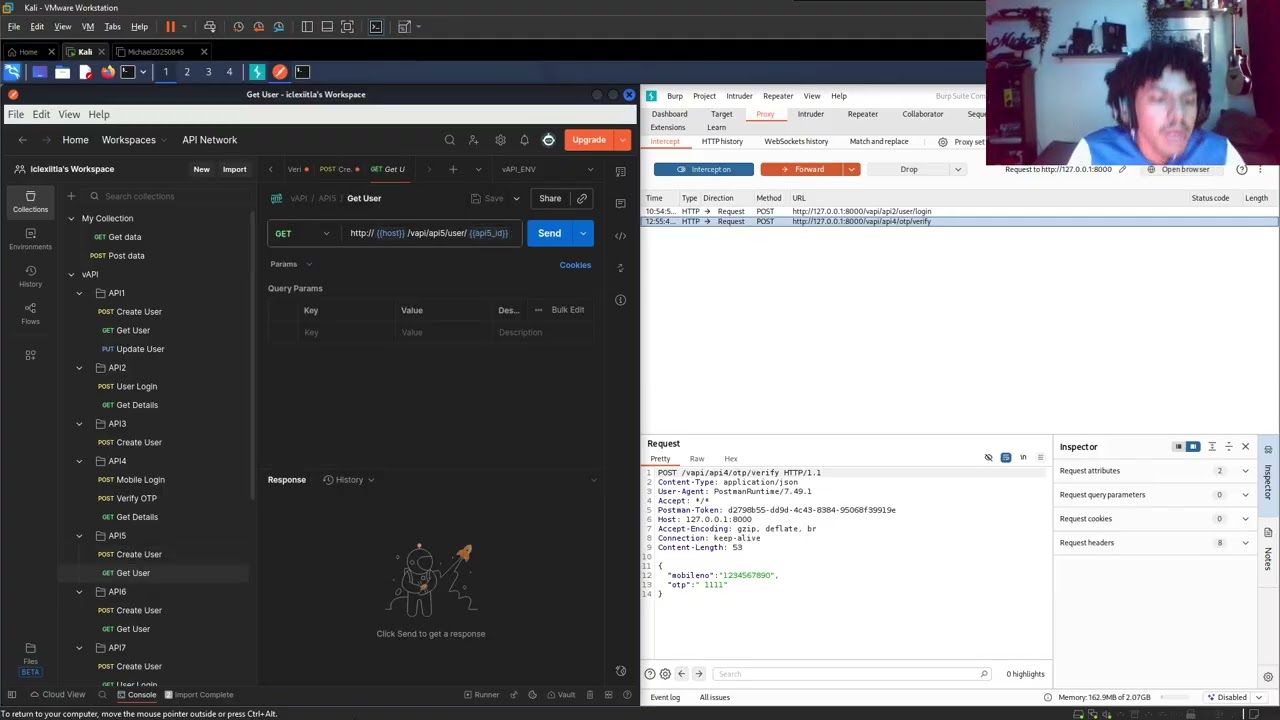Select the api4/otp/verify request row in Burp

click(960, 222)
